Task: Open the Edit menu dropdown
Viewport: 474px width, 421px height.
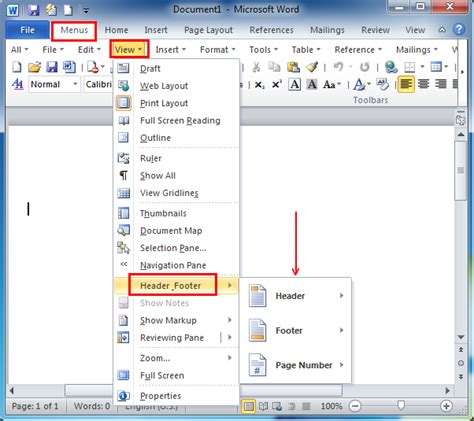Action: (x=89, y=50)
